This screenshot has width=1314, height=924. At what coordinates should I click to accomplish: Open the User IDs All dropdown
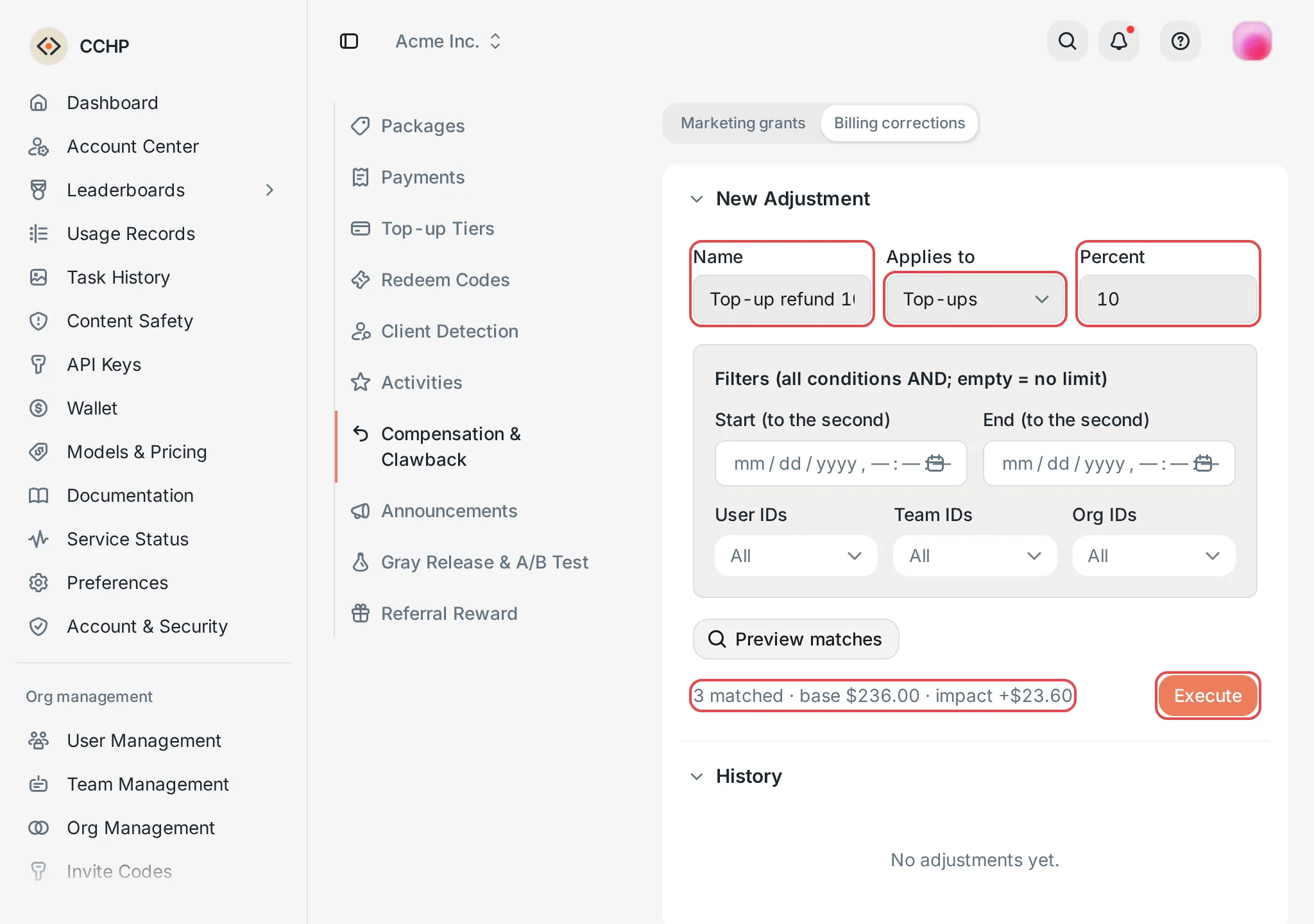tap(796, 556)
